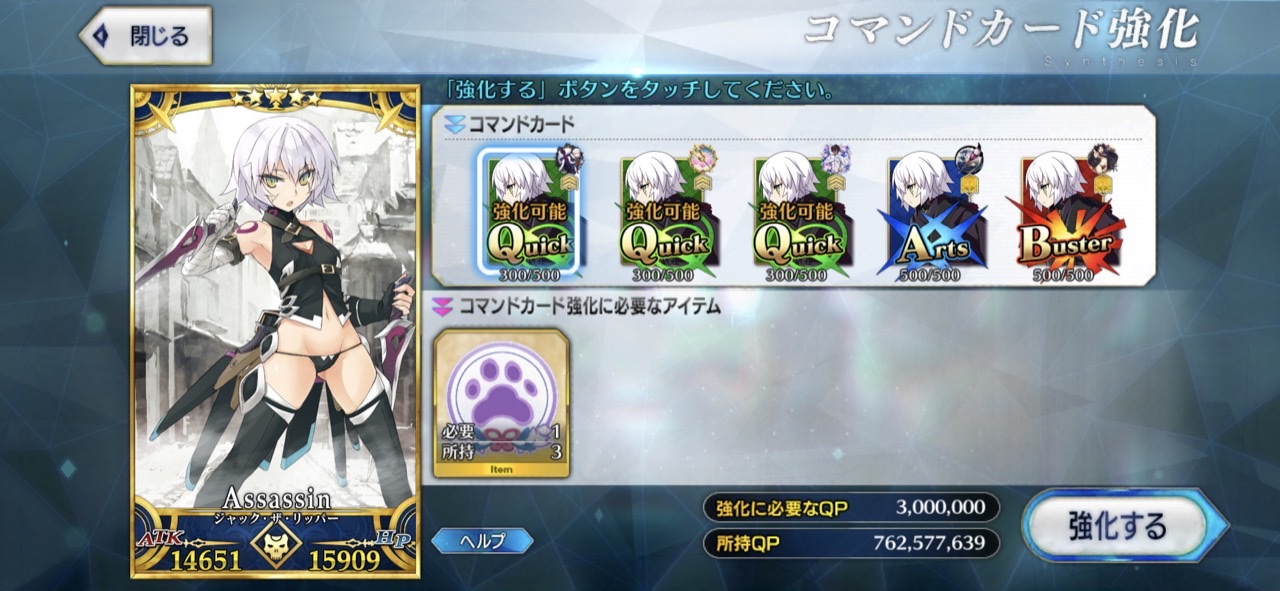This screenshot has height=591, width=1280.
Task: Tap the command code icon on third Quick card
Action: [x=836, y=160]
